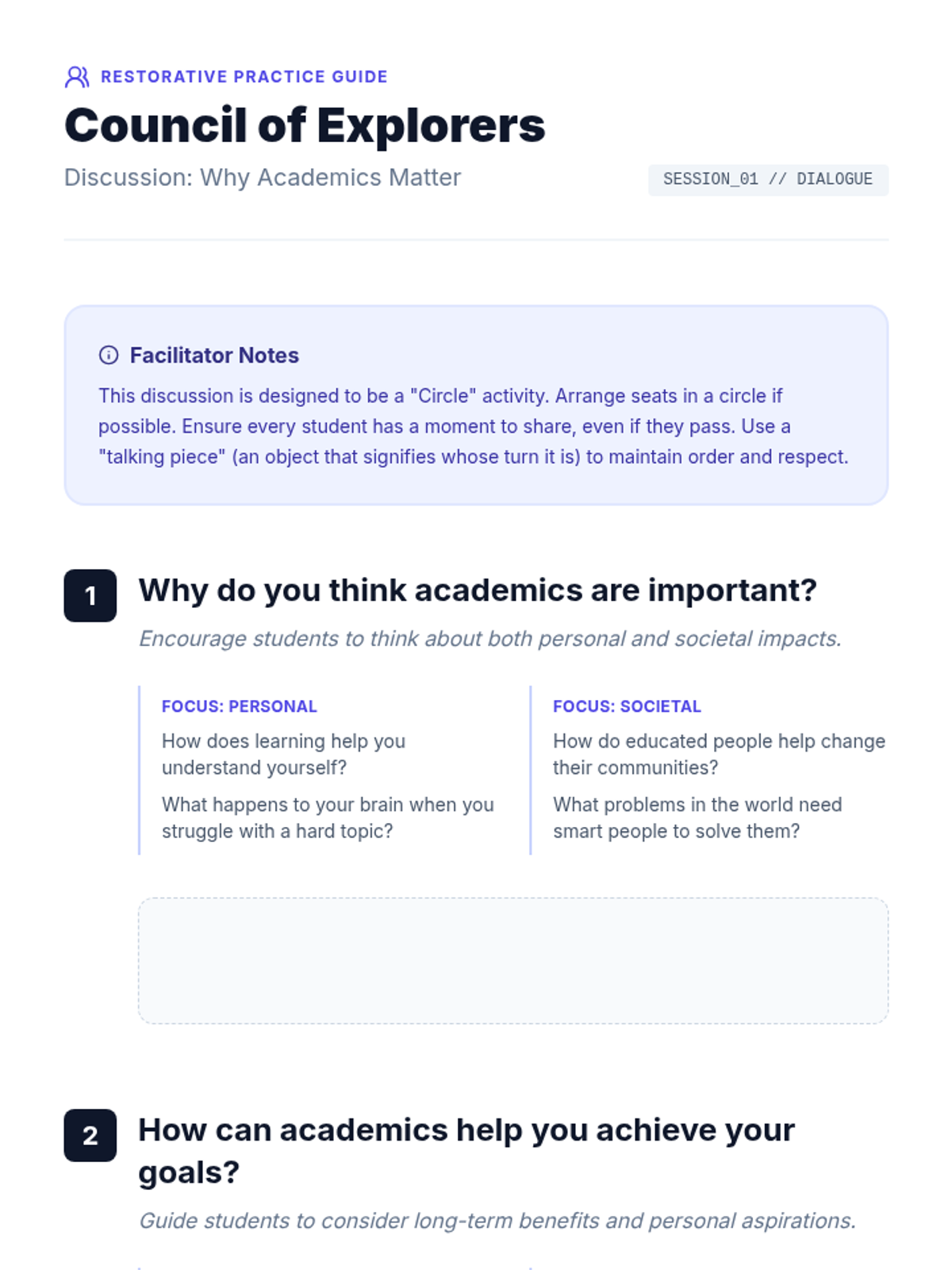Click the italic hint about personal and societal impacts
This screenshot has width=952, height=1270.
[489, 639]
